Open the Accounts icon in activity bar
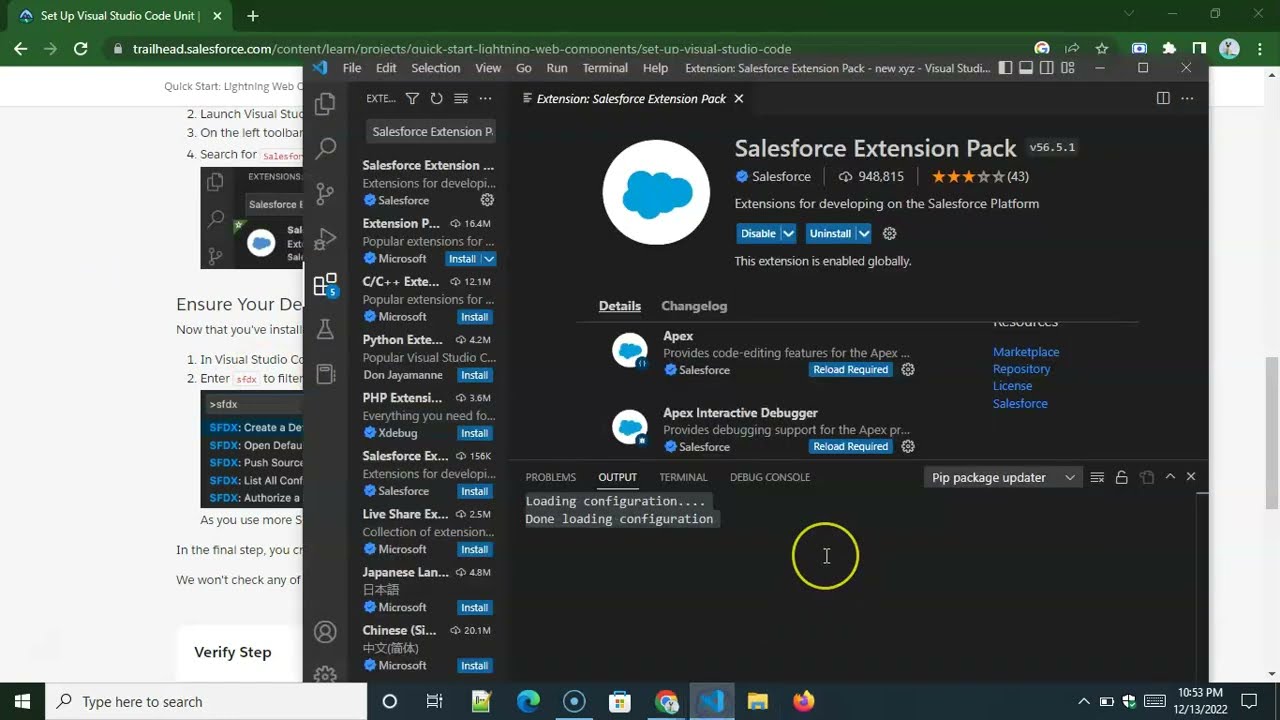Viewport: 1280px width, 720px height. pos(325,632)
